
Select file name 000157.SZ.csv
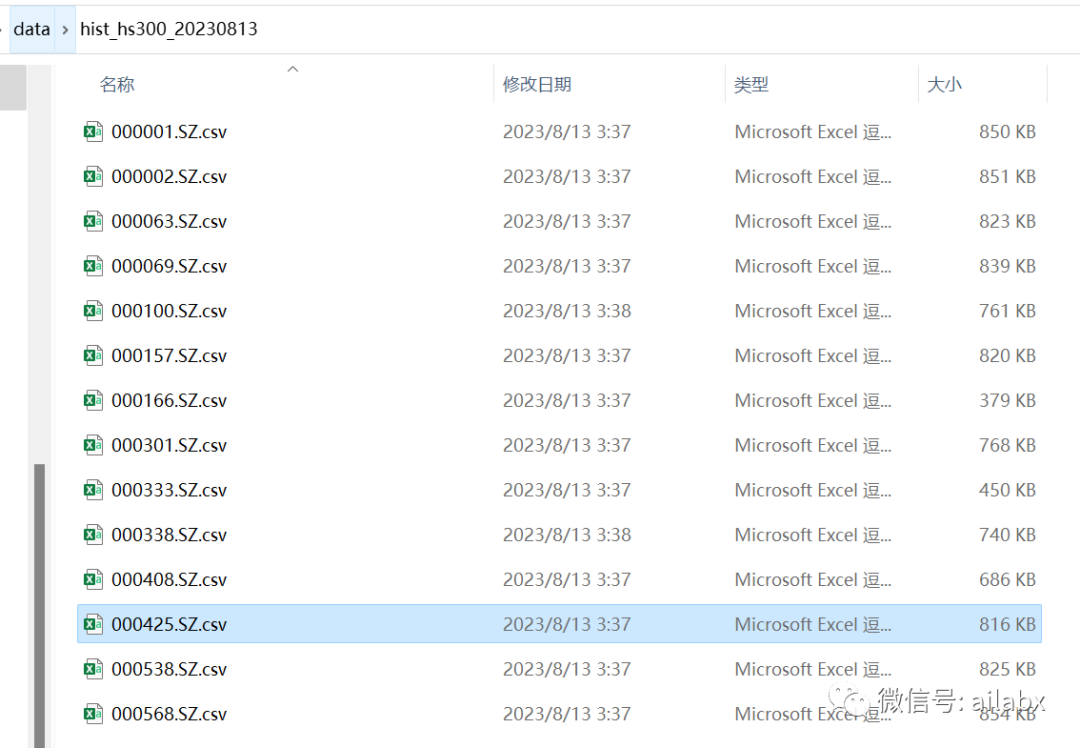point(169,355)
